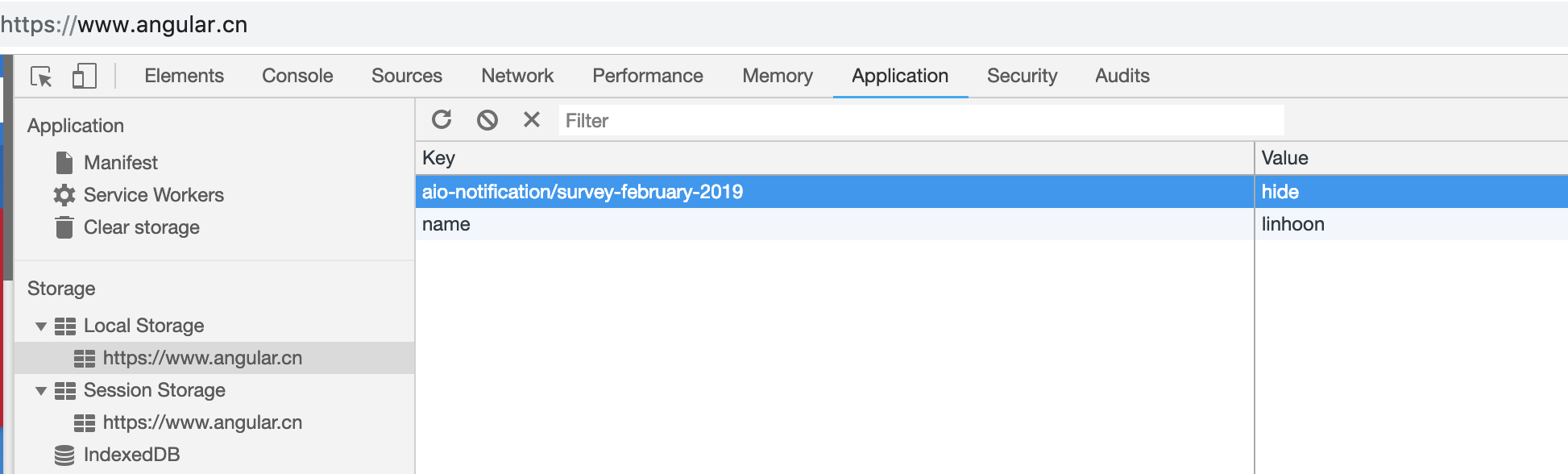
Task: Switch to the Console tab
Action: click(x=297, y=76)
